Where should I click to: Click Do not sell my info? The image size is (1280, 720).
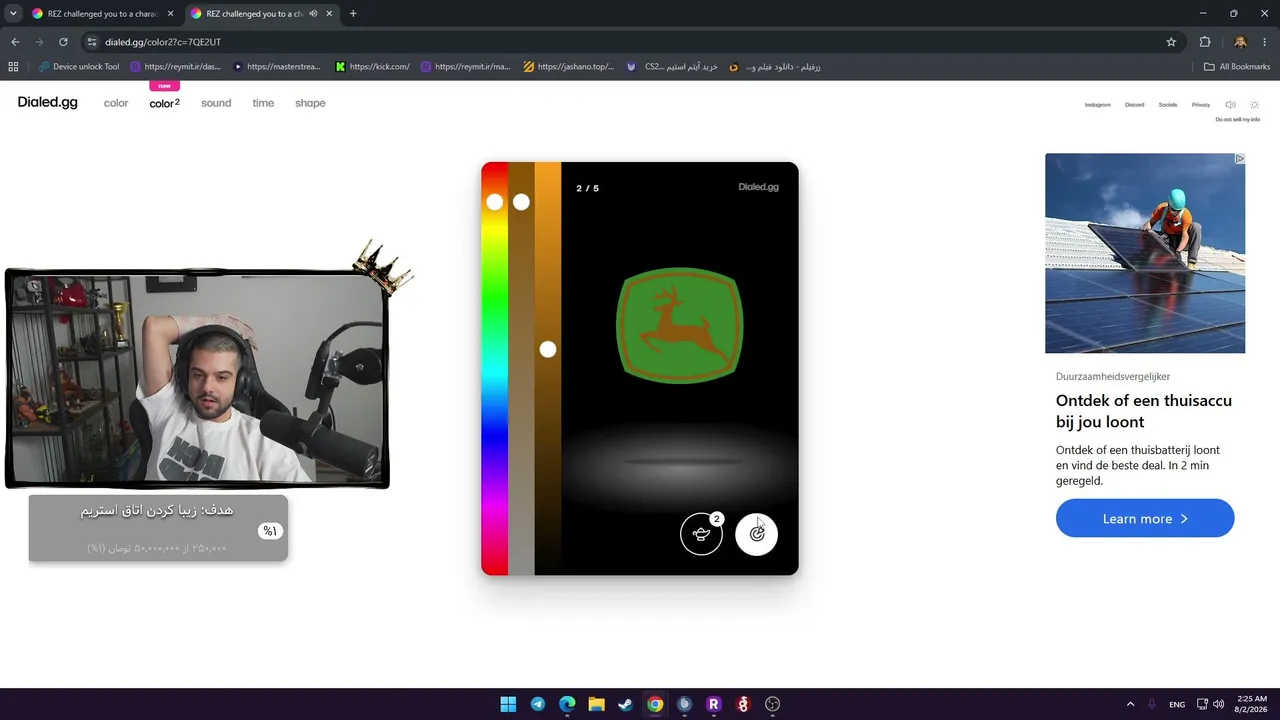pyautogui.click(x=1238, y=120)
